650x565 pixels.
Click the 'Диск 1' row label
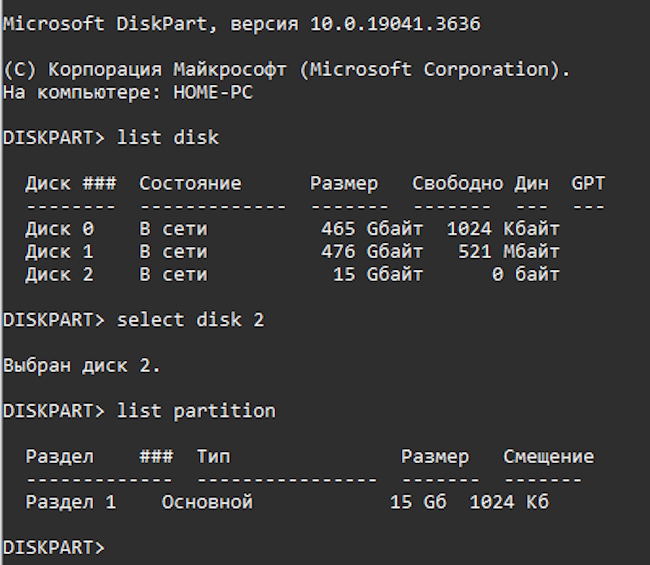tap(60, 252)
